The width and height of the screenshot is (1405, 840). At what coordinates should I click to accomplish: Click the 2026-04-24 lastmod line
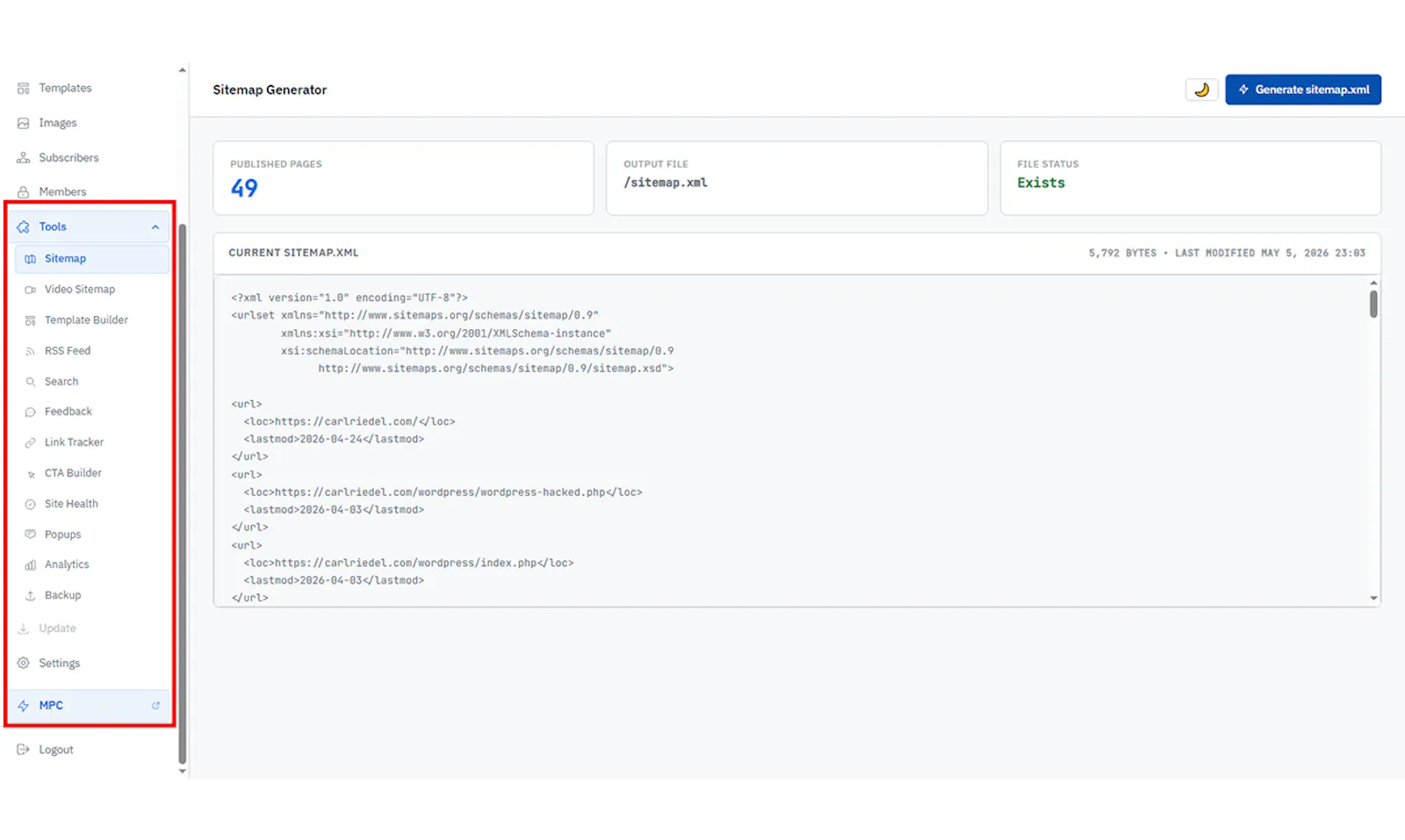pyautogui.click(x=334, y=439)
